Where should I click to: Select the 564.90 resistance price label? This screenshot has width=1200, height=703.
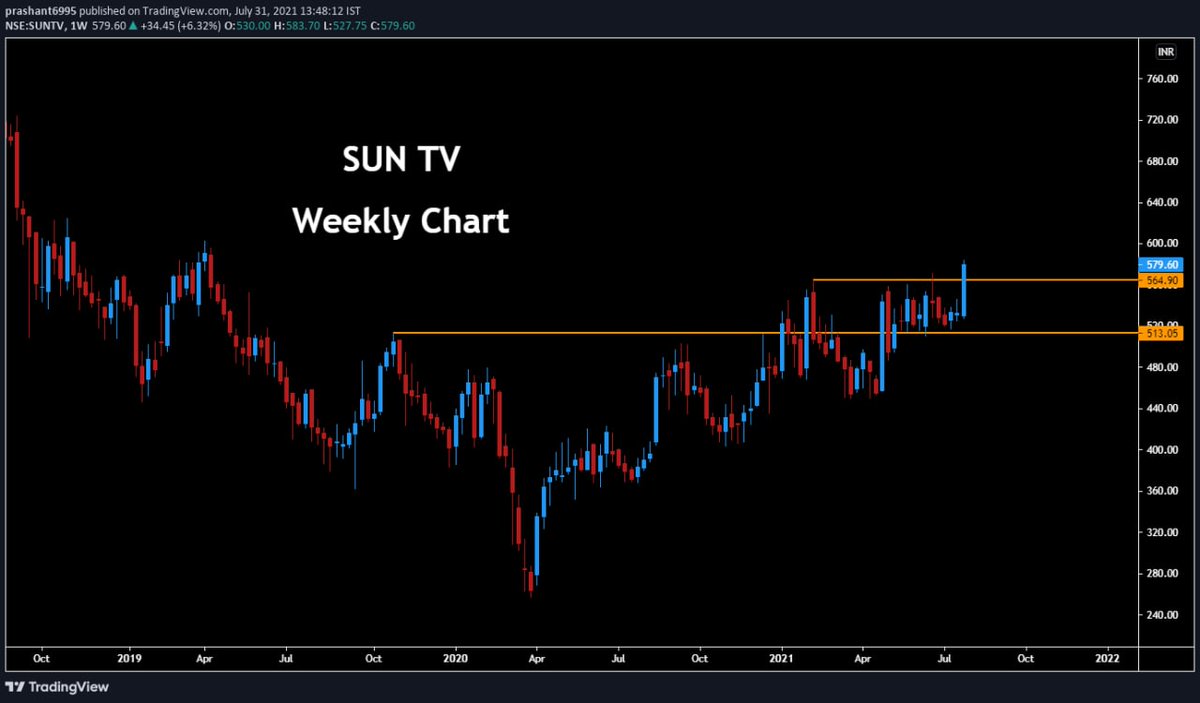[x=1160, y=281]
